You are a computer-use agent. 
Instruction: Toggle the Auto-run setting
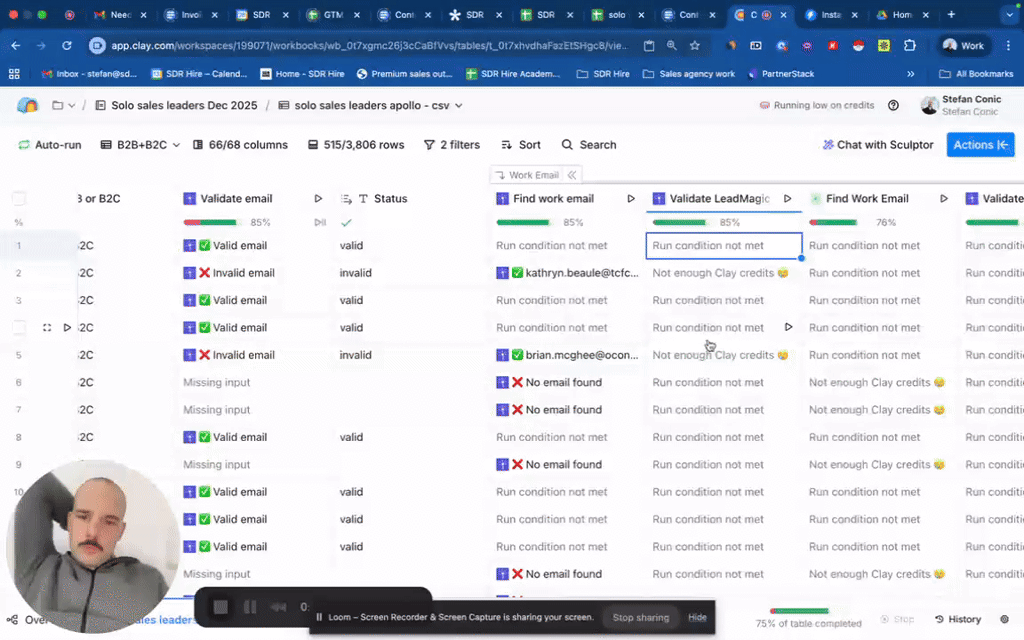[x=49, y=145]
